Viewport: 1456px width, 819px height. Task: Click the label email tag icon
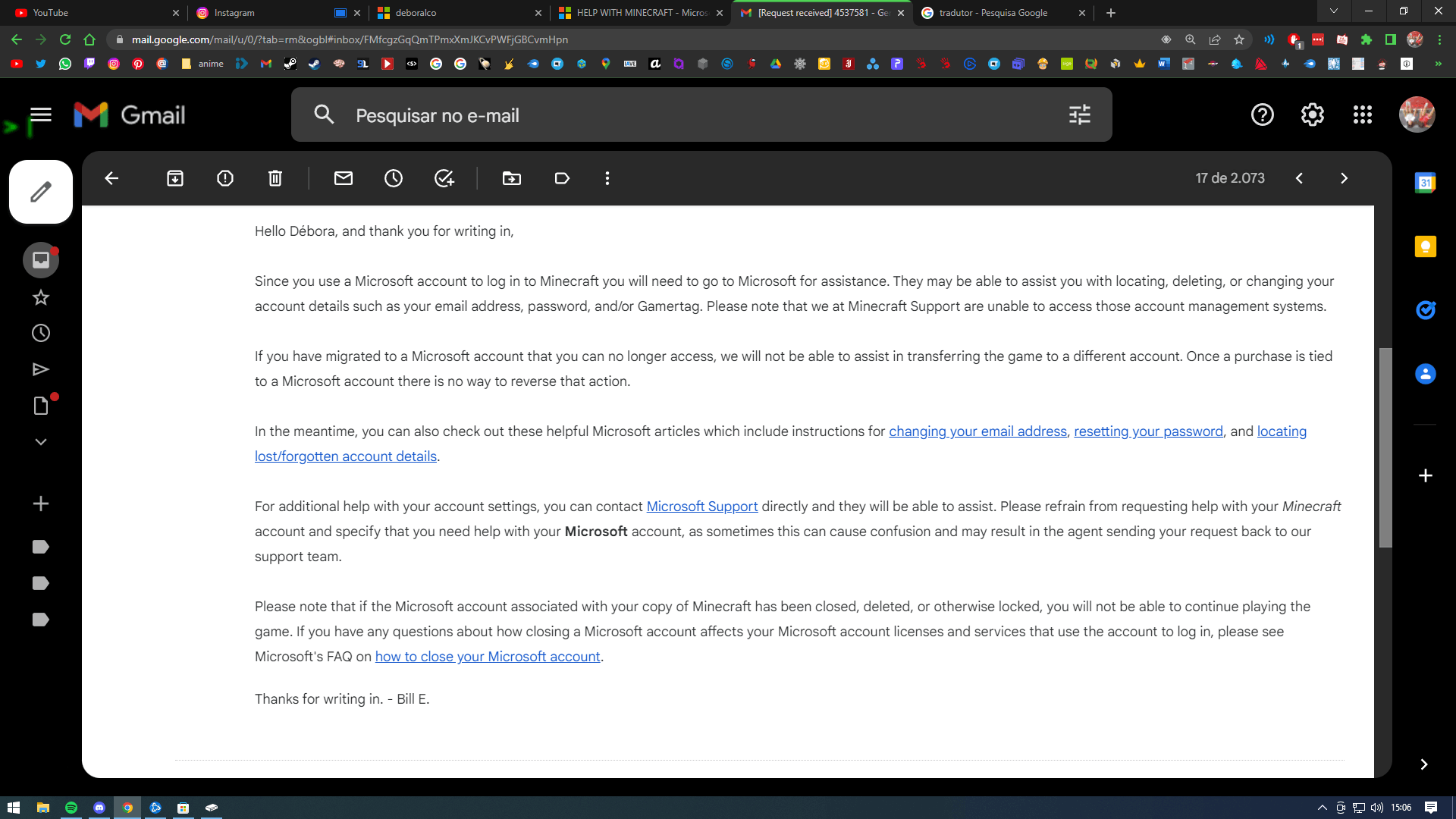click(562, 178)
